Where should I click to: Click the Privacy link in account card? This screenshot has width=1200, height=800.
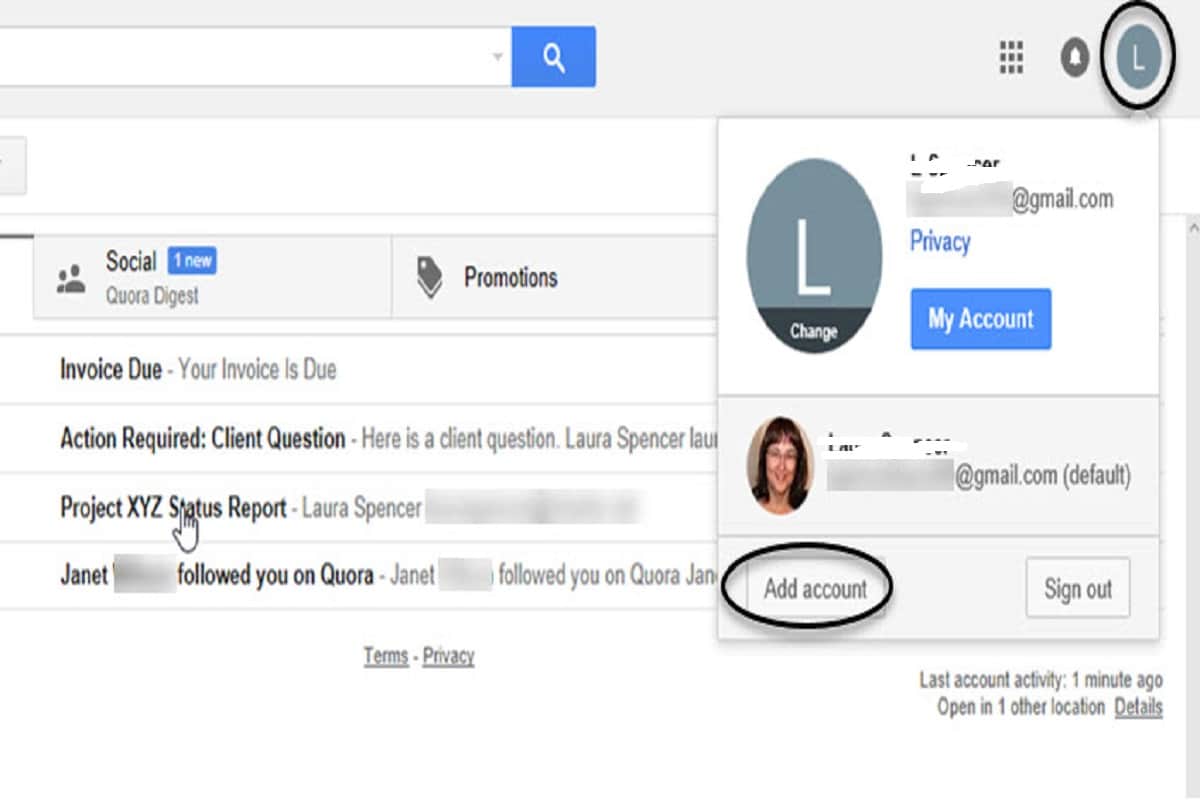(x=938, y=241)
